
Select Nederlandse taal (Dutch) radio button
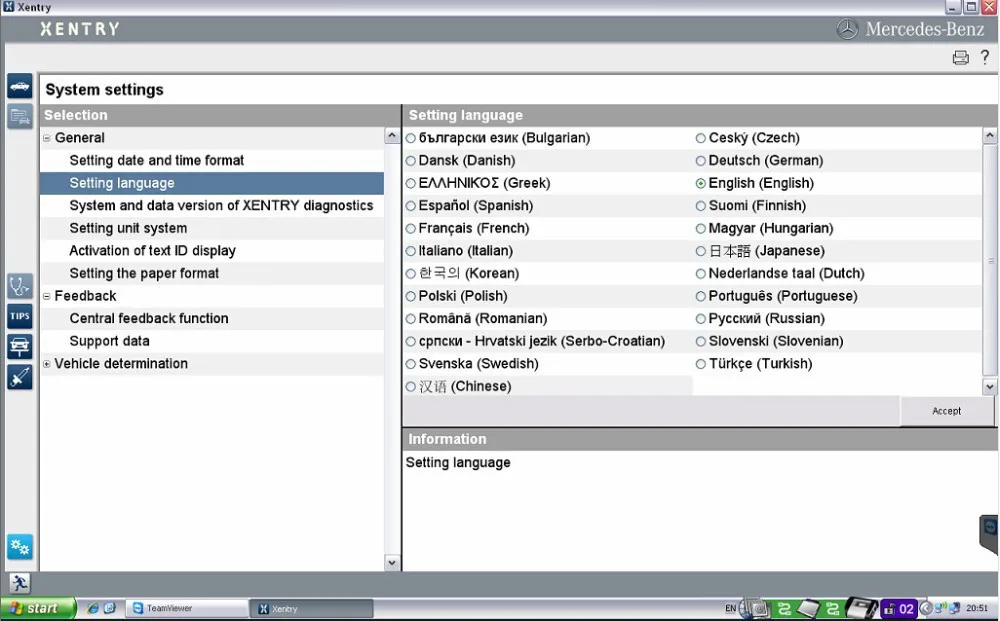tap(700, 274)
